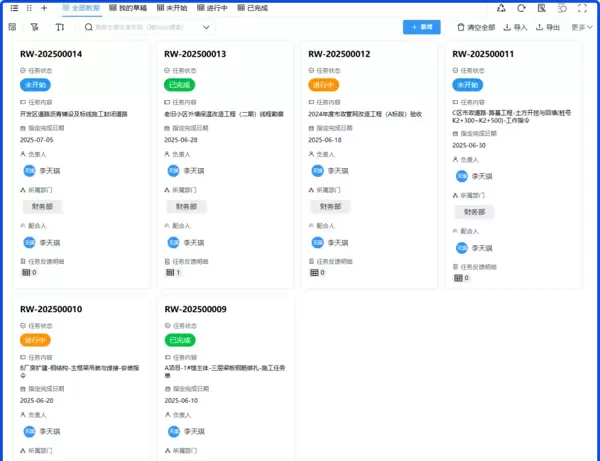The height and width of the screenshot is (461, 600).
Task: Open the search field dropdown arrow
Action: (89, 28)
